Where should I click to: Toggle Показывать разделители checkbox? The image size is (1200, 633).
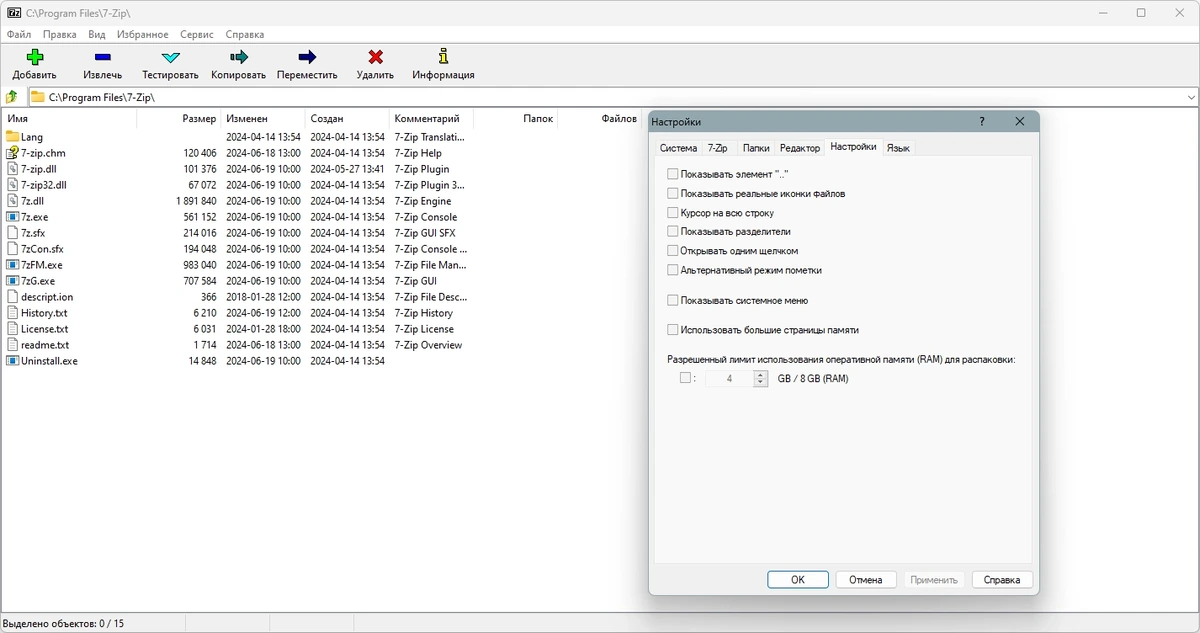(673, 232)
